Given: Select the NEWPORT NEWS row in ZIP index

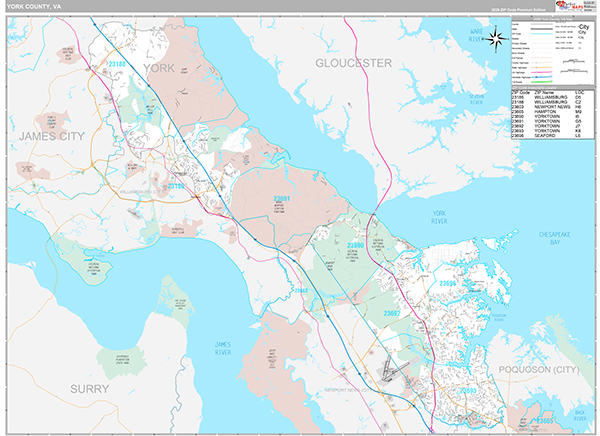Looking at the screenshot, I should point(554,105).
